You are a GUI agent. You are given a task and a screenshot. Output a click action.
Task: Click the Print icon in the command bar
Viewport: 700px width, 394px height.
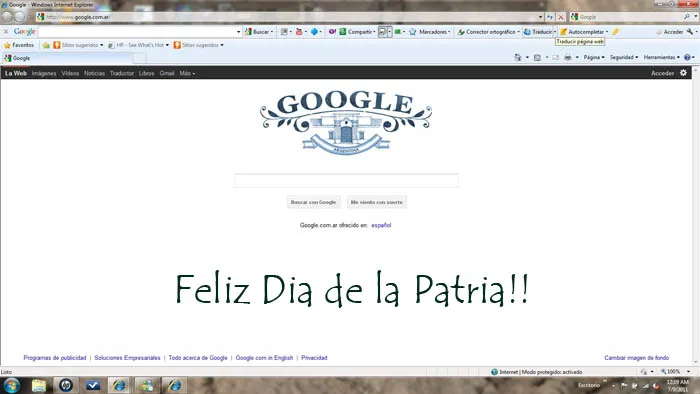(x=567, y=57)
